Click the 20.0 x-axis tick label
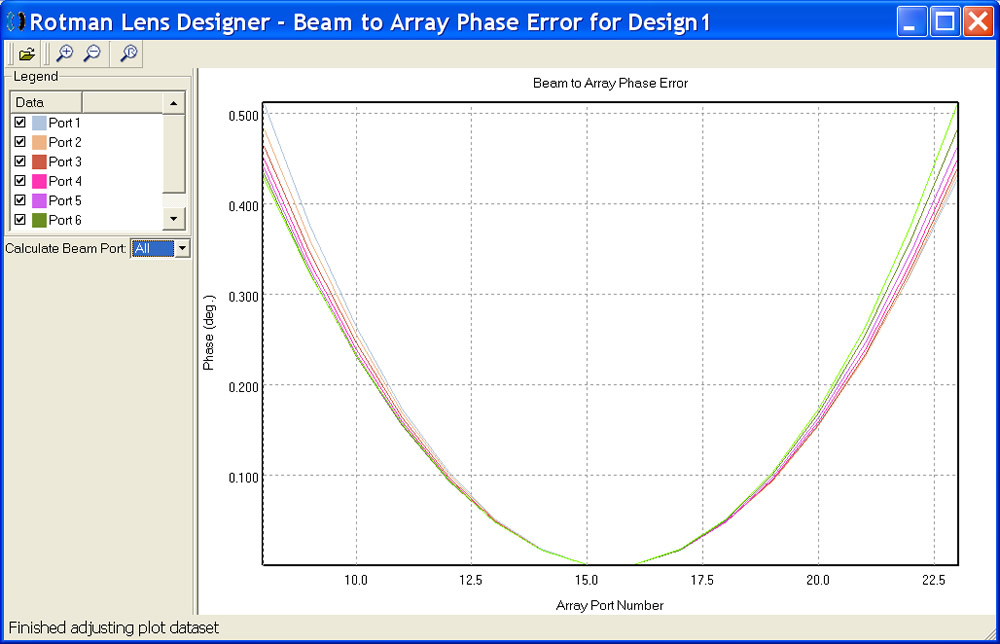 (x=818, y=580)
